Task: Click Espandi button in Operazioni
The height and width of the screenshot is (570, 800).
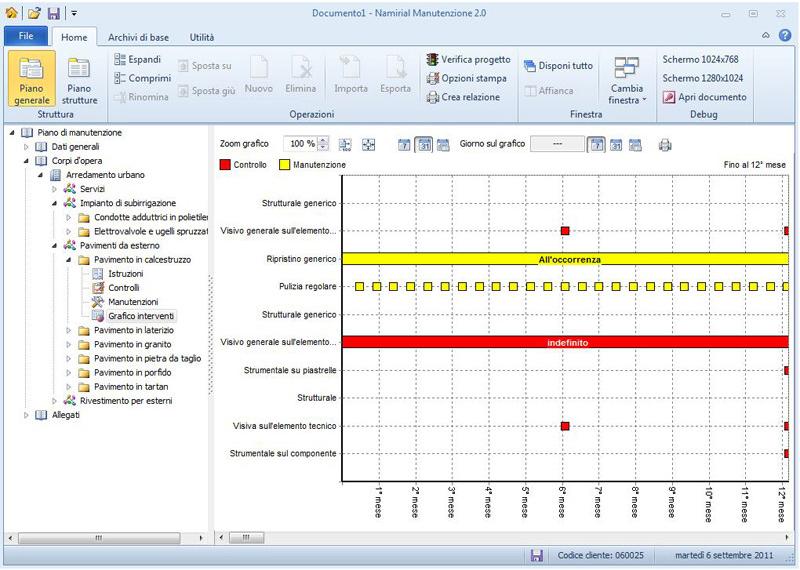Action: [x=141, y=60]
